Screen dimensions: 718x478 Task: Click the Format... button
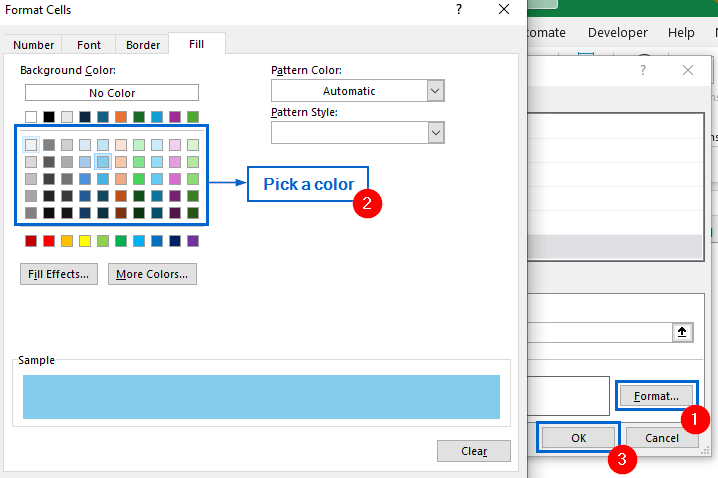(656, 396)
